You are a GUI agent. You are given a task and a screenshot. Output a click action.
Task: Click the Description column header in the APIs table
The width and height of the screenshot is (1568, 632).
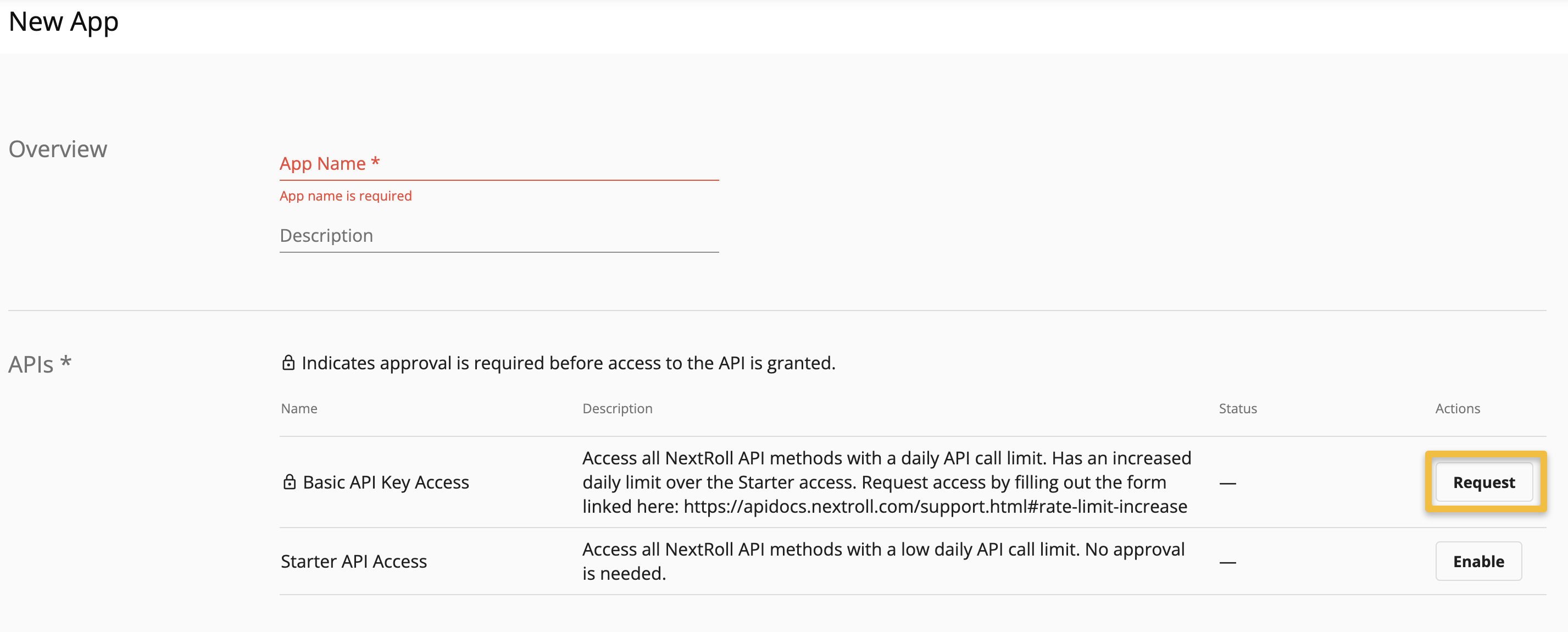tap(617, 408)
